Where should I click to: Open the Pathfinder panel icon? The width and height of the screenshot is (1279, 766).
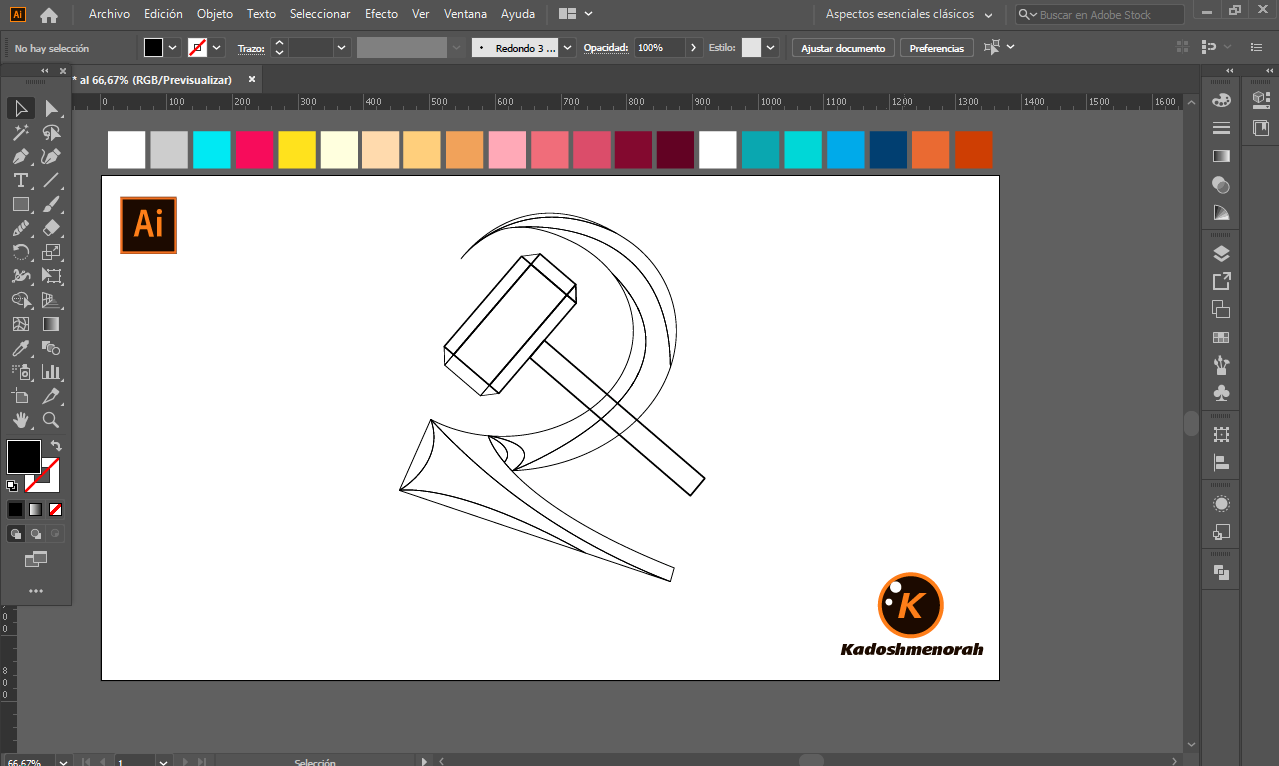coord(1221,572)
